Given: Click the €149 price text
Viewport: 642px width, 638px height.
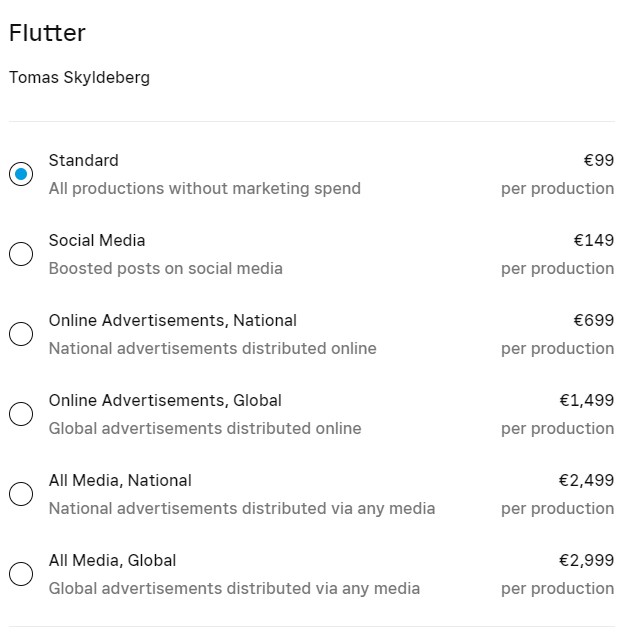Looking at the screenshot, I should 594,240.
